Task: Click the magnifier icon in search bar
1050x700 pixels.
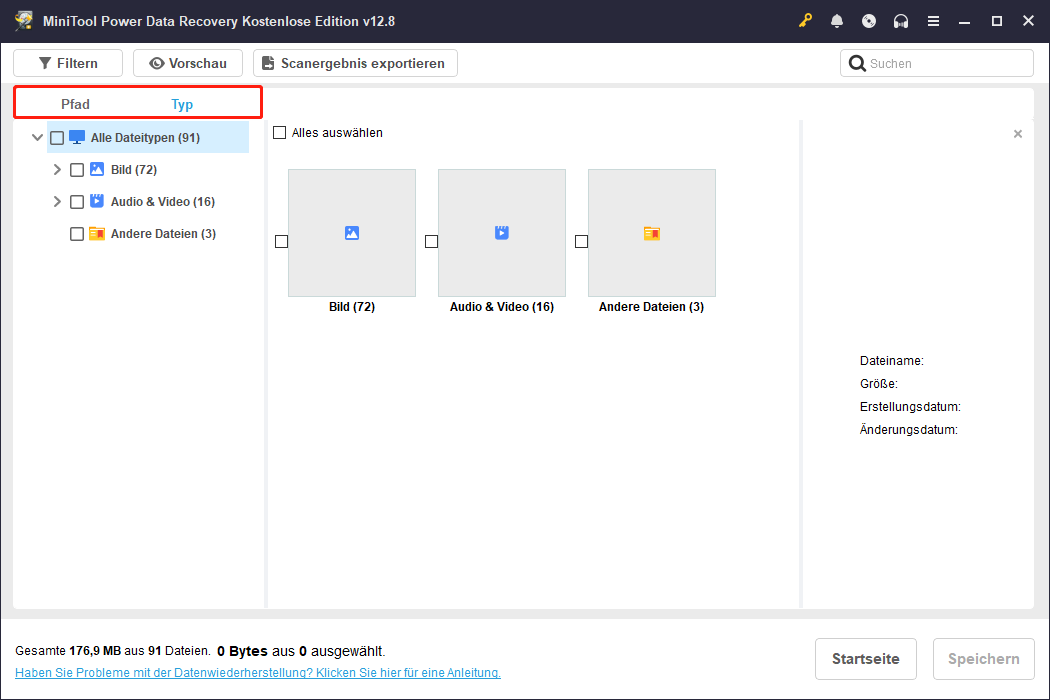Action: [x=857, y=62]
